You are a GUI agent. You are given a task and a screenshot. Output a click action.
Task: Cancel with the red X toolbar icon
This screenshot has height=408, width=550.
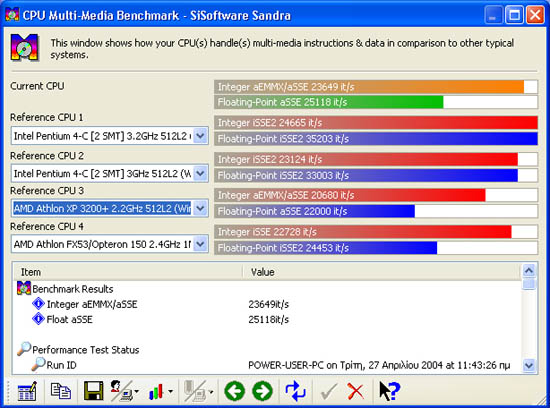(x=355, y=391)
